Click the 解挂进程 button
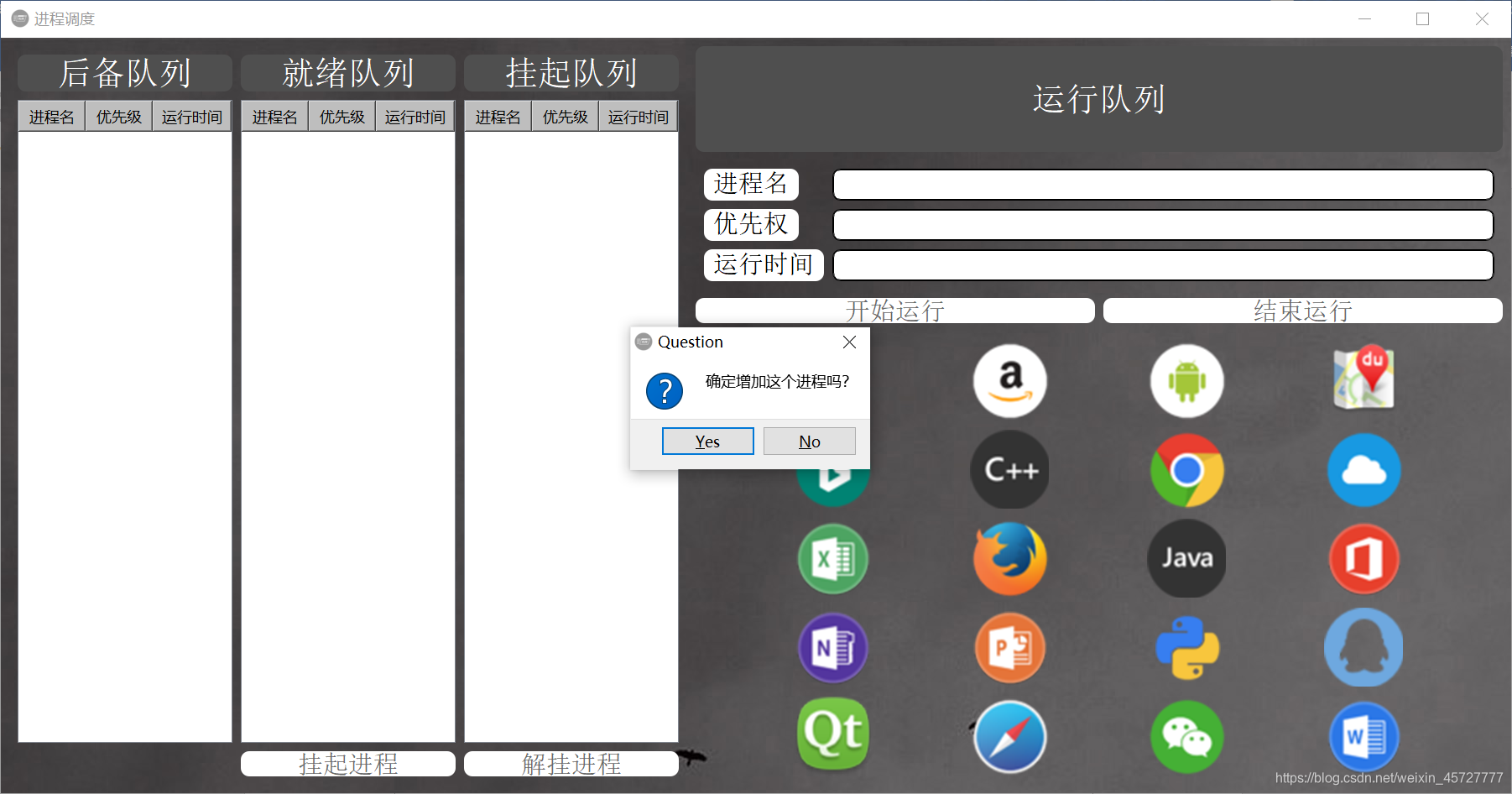This screenshot has width=1512, height=794. pos(571,764)
